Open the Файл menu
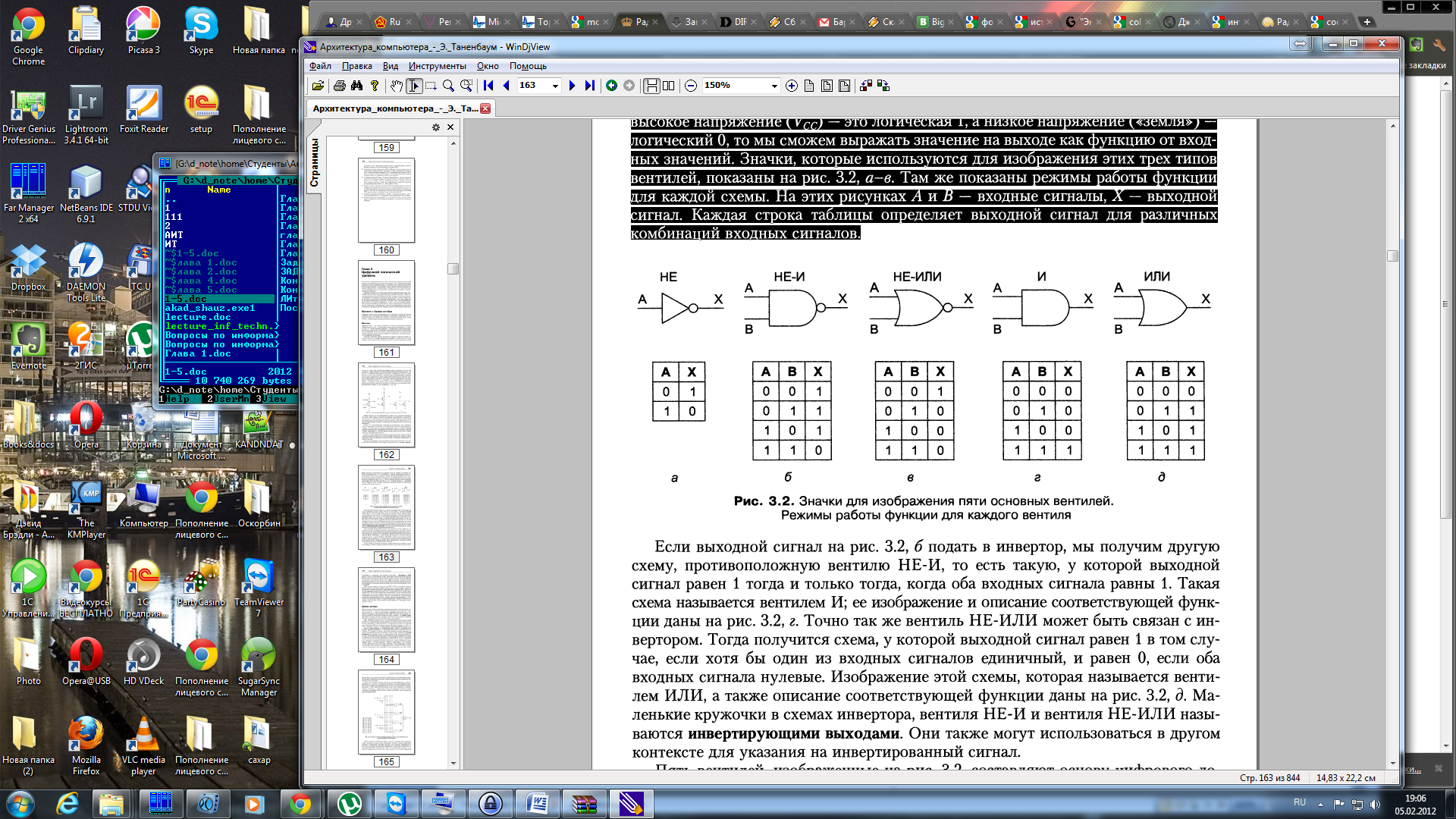 [x=320, y=66]
